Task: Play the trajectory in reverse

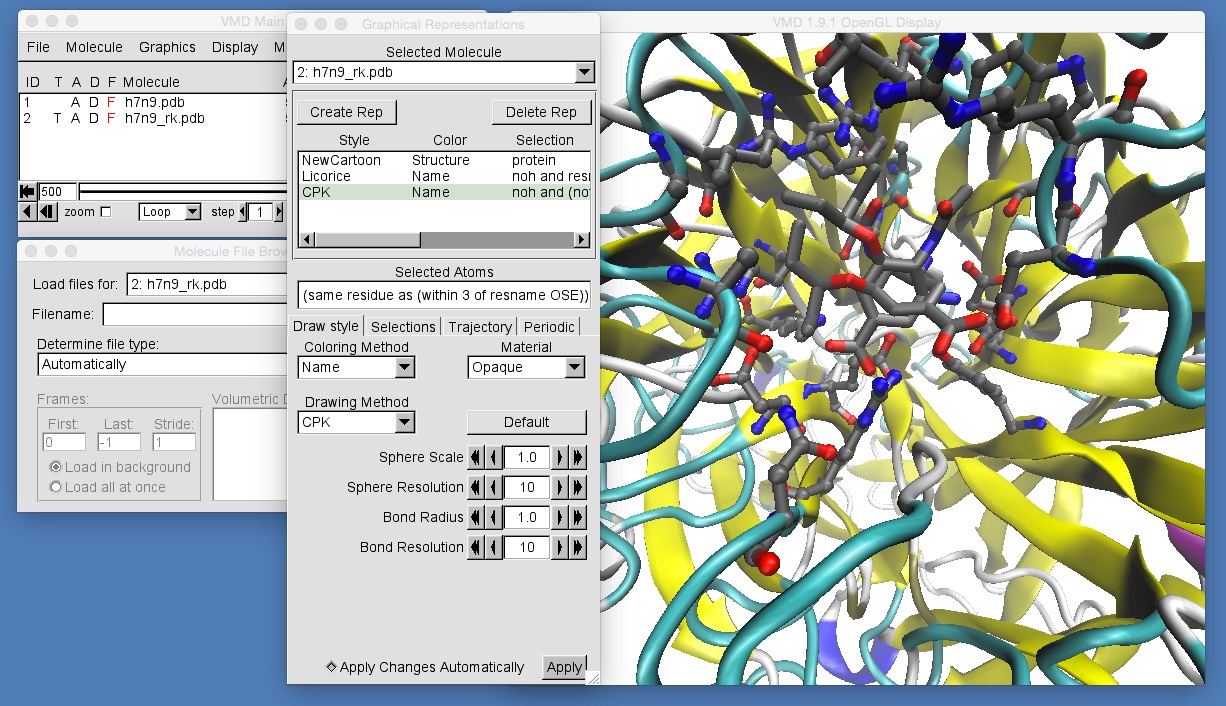Action: (x=27, y=212)
